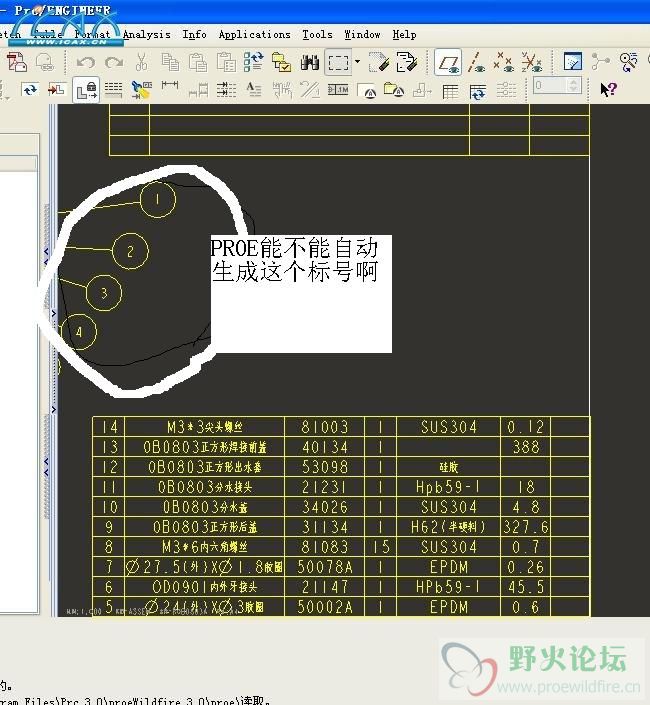Screen dimensions: 650x705
Task: Click the .1M decimal places icon
Action: click(x=338, y=89)
